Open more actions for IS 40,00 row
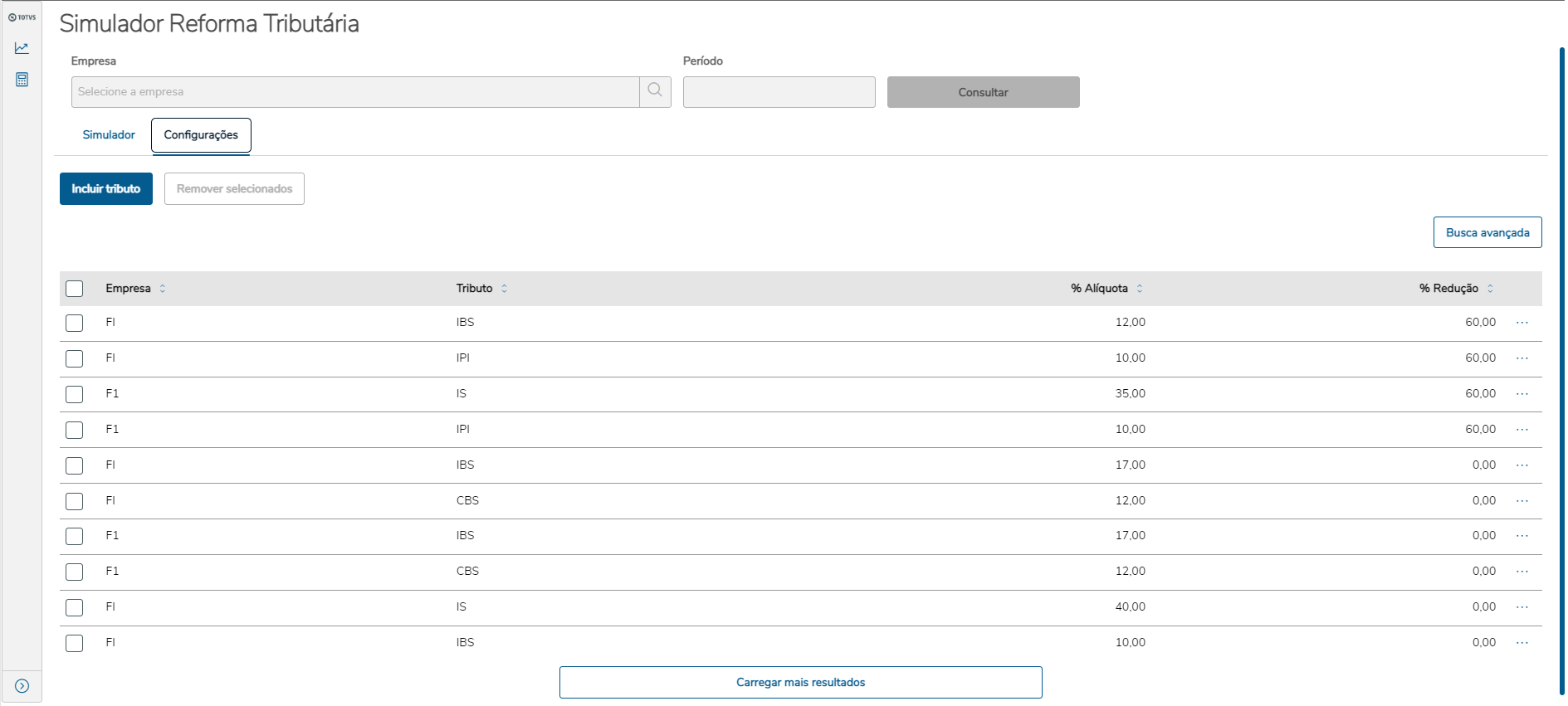1568x706 pixels. point(1522,607)
